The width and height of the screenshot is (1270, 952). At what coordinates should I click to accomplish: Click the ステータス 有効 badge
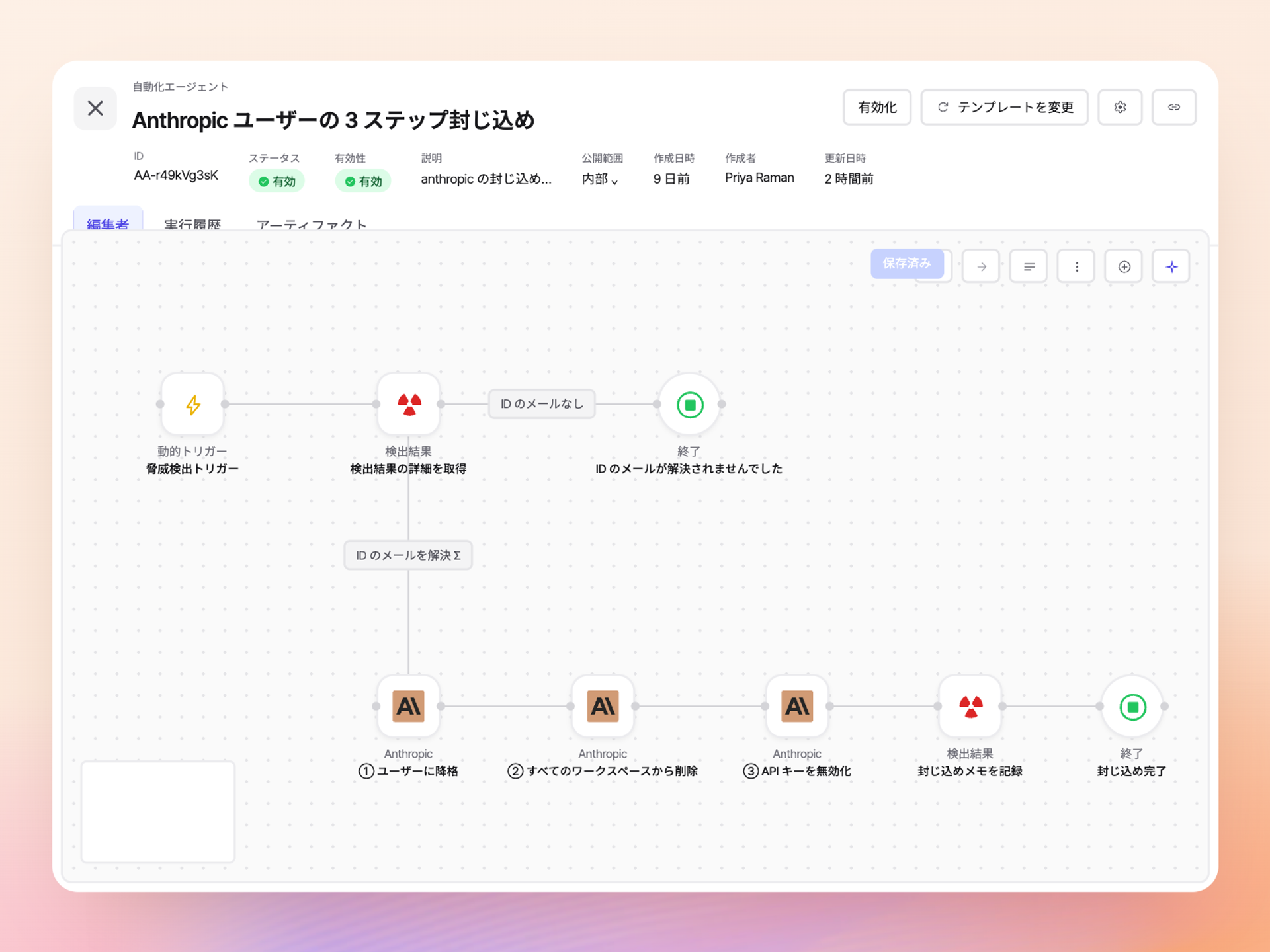(x=276, y=181)
